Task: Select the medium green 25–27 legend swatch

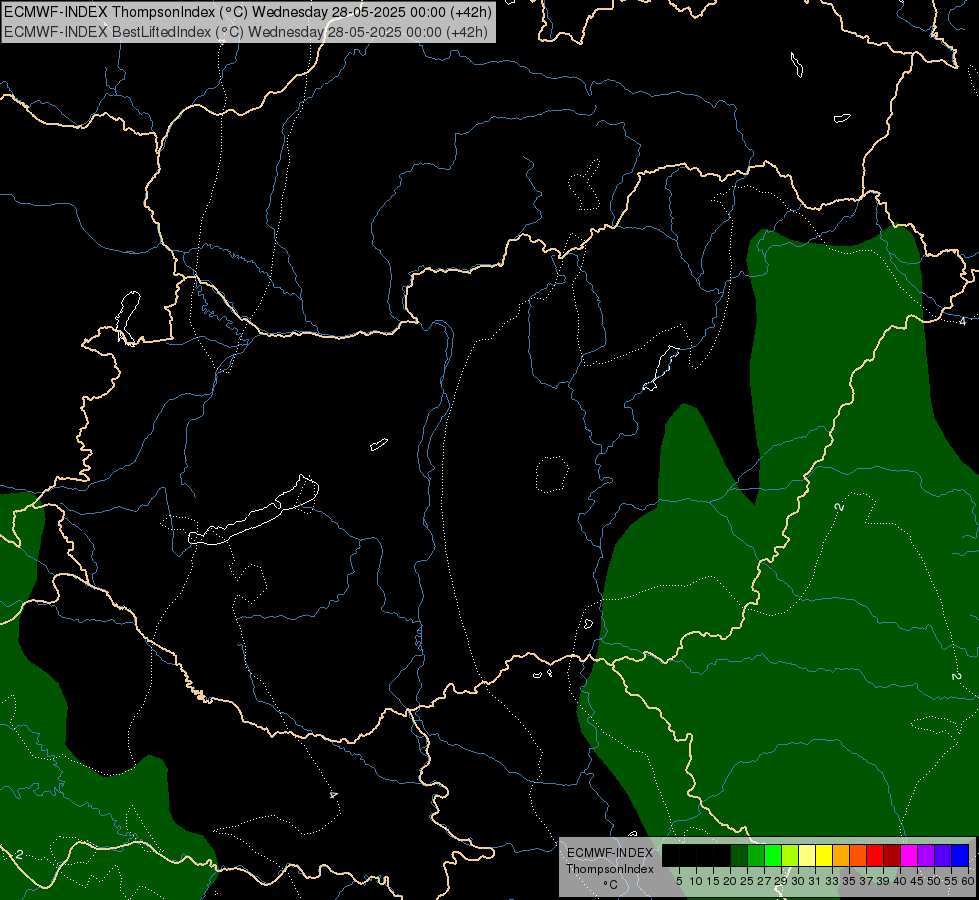Action: (x=756, y=855)
